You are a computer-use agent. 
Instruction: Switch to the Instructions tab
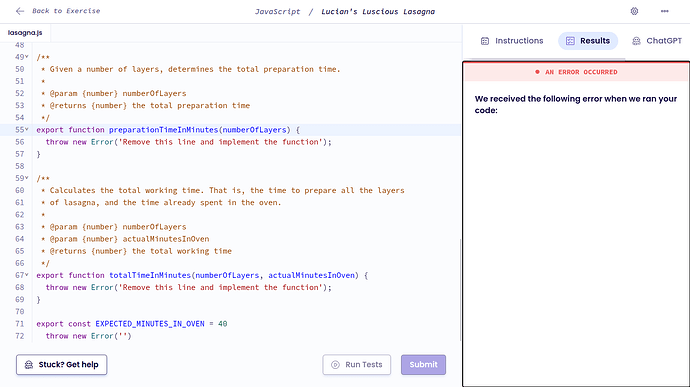[x=512, y=41]
